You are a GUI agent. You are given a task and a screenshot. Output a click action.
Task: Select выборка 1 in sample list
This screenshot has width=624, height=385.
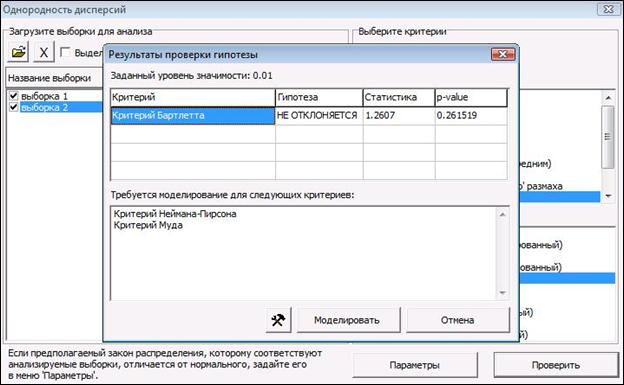pos(44,96)
